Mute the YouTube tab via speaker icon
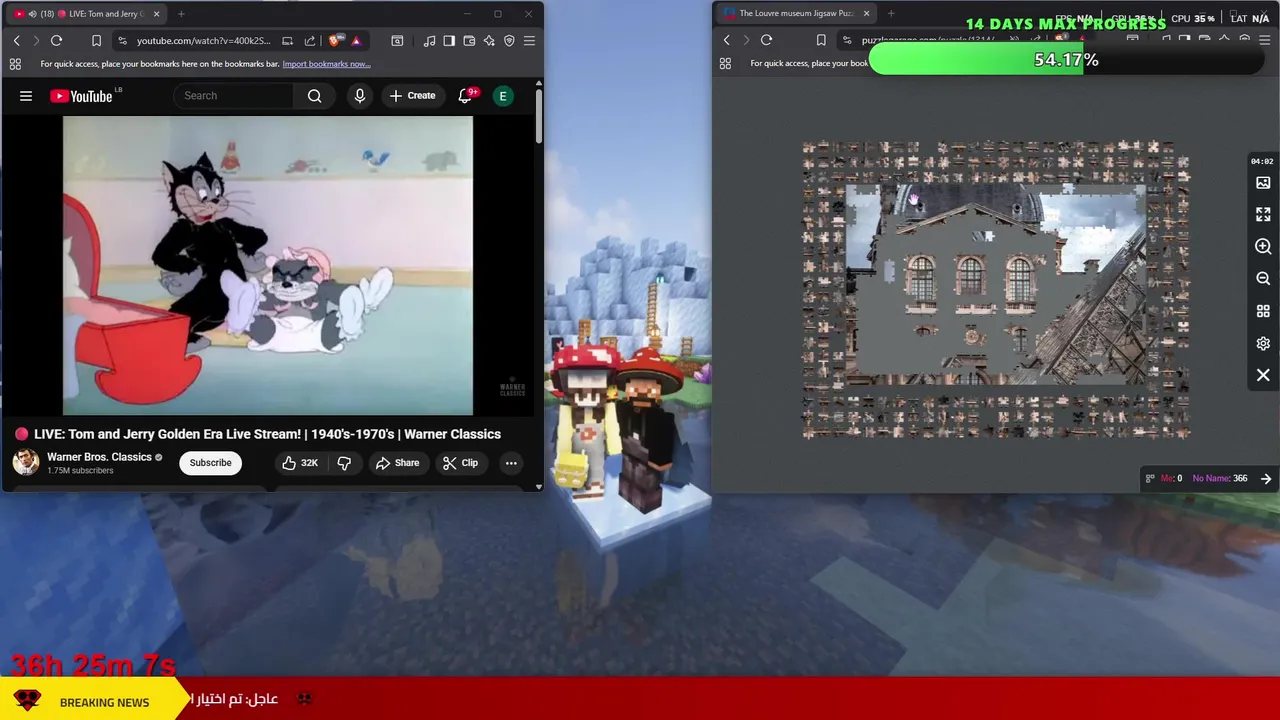Screen dimensions: 1280x720 click(32, 14)
